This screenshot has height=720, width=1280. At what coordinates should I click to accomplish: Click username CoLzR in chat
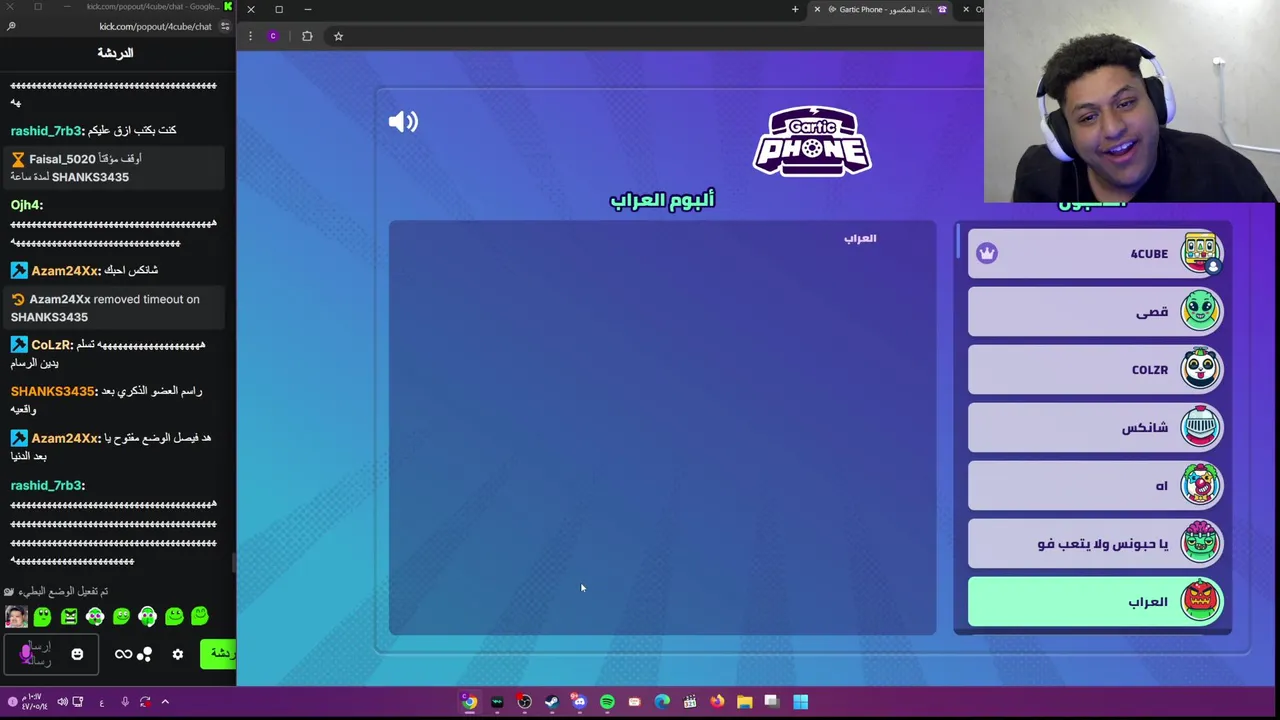[51, 345]
